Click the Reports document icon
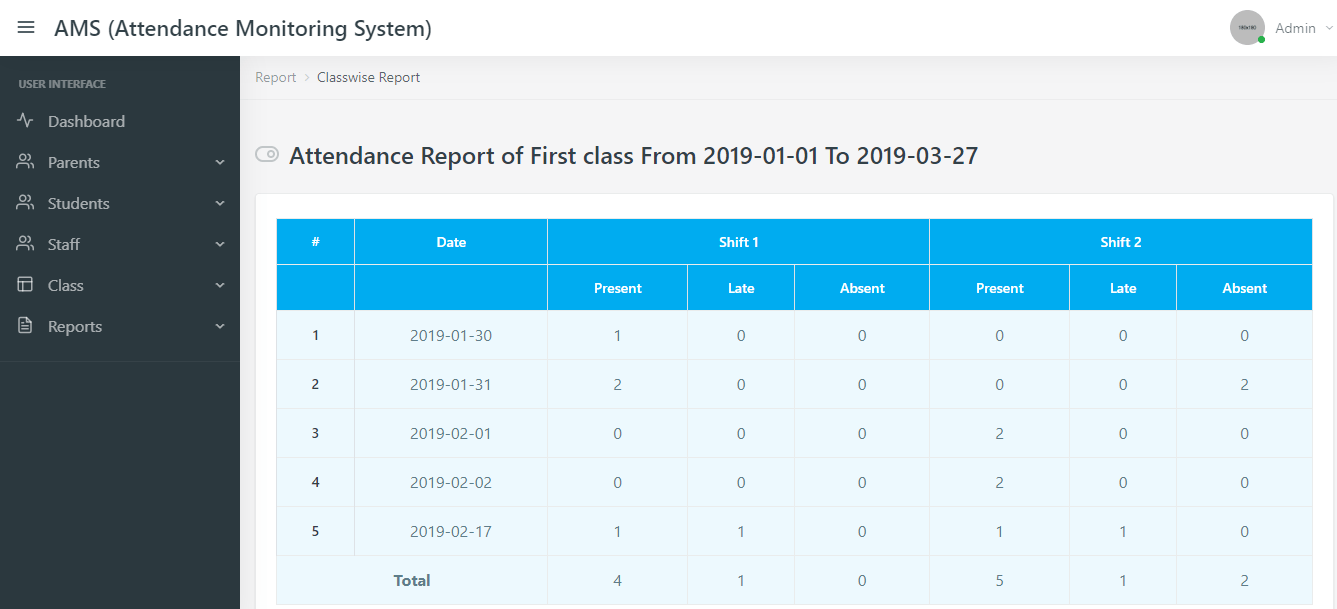The width and height of the screenshot is (1337, 609). click(25, 325)
